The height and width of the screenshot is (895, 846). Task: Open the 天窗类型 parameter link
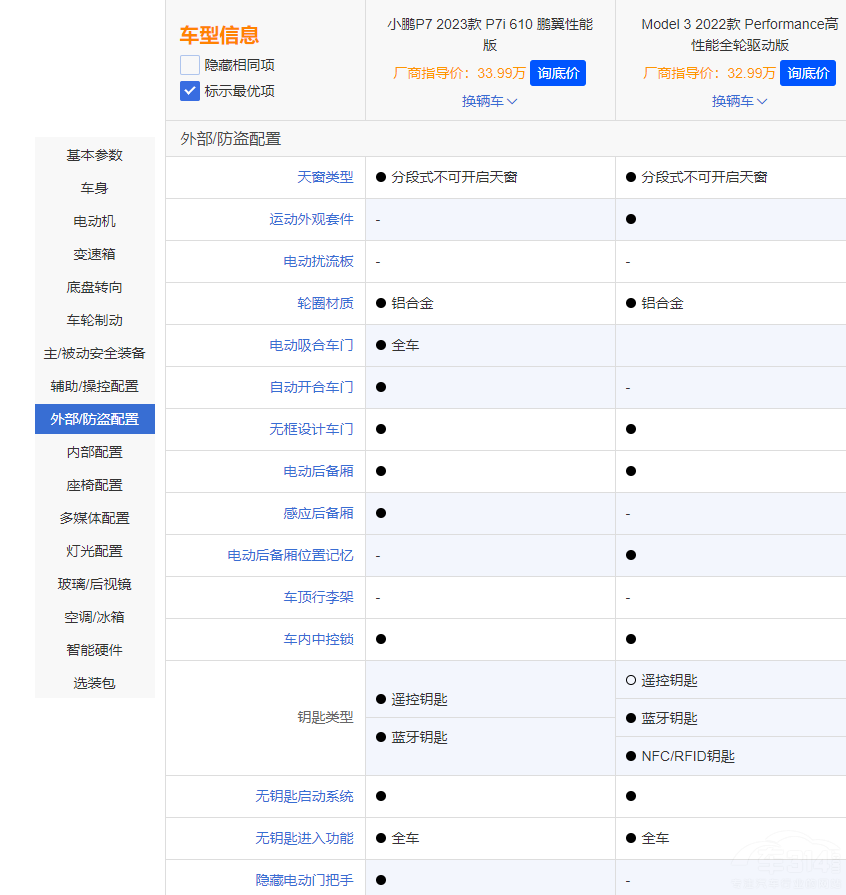pyautogui.click(x=325, y=177)
